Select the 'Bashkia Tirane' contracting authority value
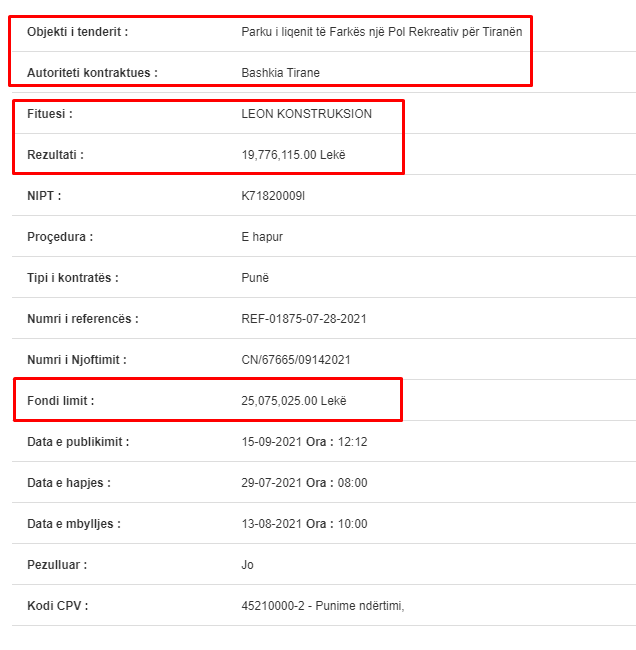Image resolution: width=636 pixels, height=650 pixels. [x=280, y=73]
